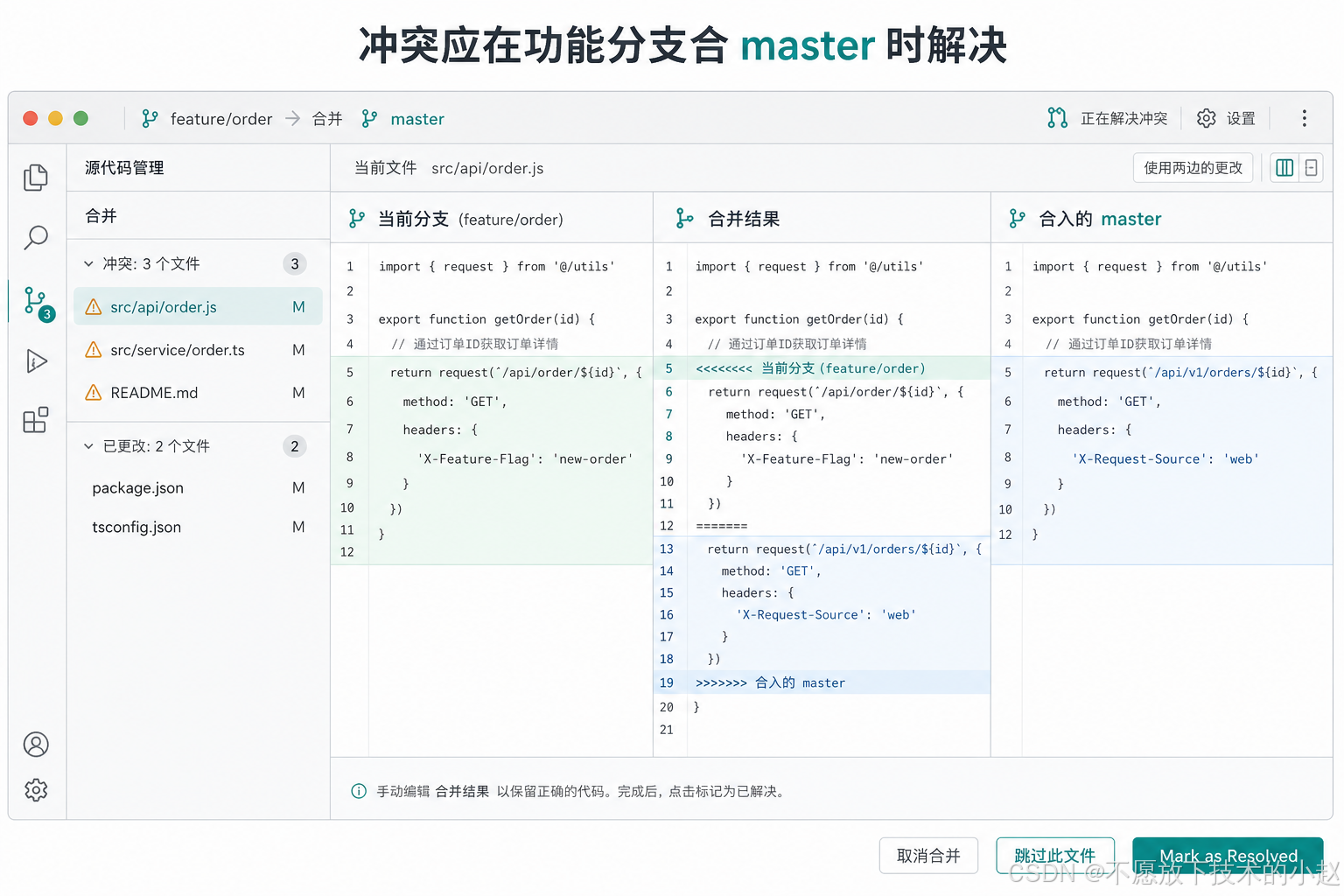Click the count badge 3 in conflict group
This screenshot has height=896, width=1344.
(295, 263)
